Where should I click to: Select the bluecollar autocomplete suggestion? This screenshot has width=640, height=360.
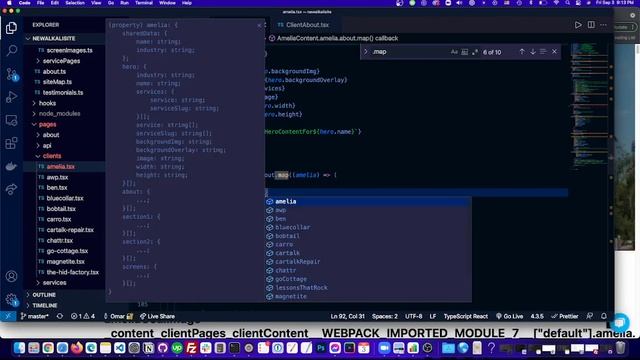(368, 227)
